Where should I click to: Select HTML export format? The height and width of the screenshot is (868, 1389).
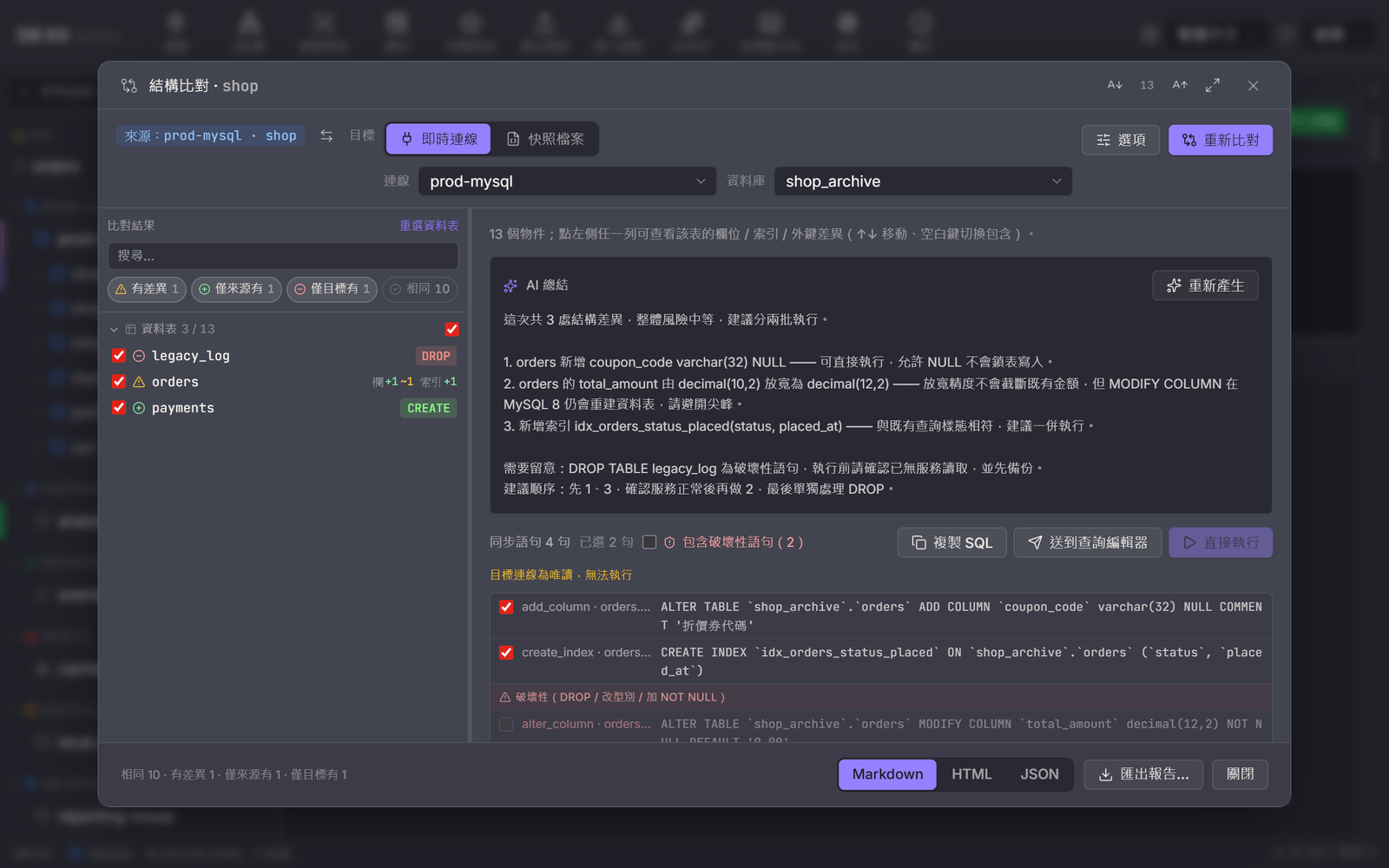971,774
